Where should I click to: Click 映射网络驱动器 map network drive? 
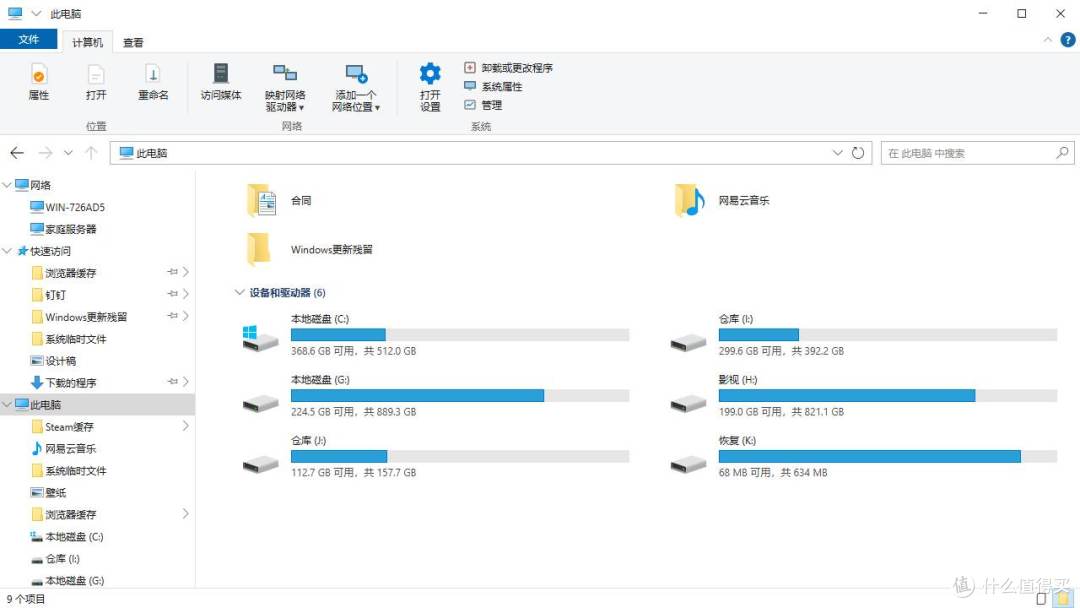pos(285,87)
